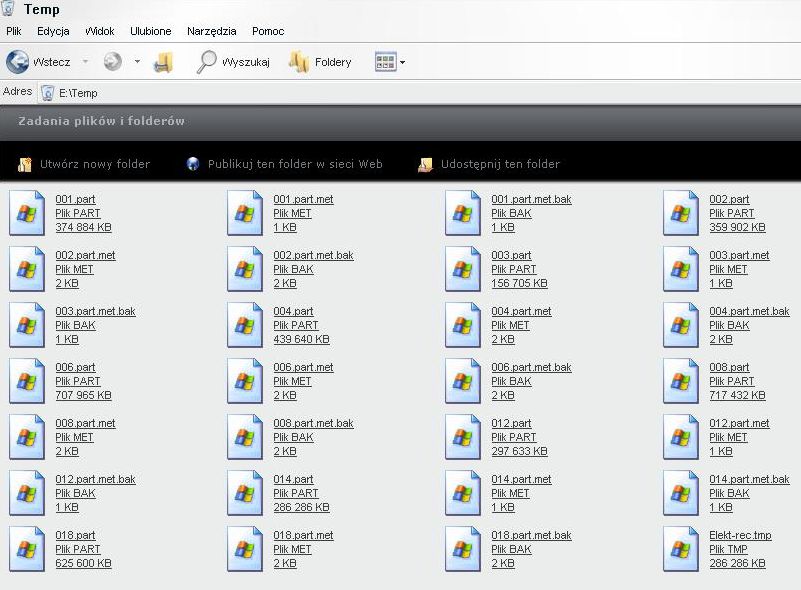Click Udostępnij ten folder link

point(500,164)
